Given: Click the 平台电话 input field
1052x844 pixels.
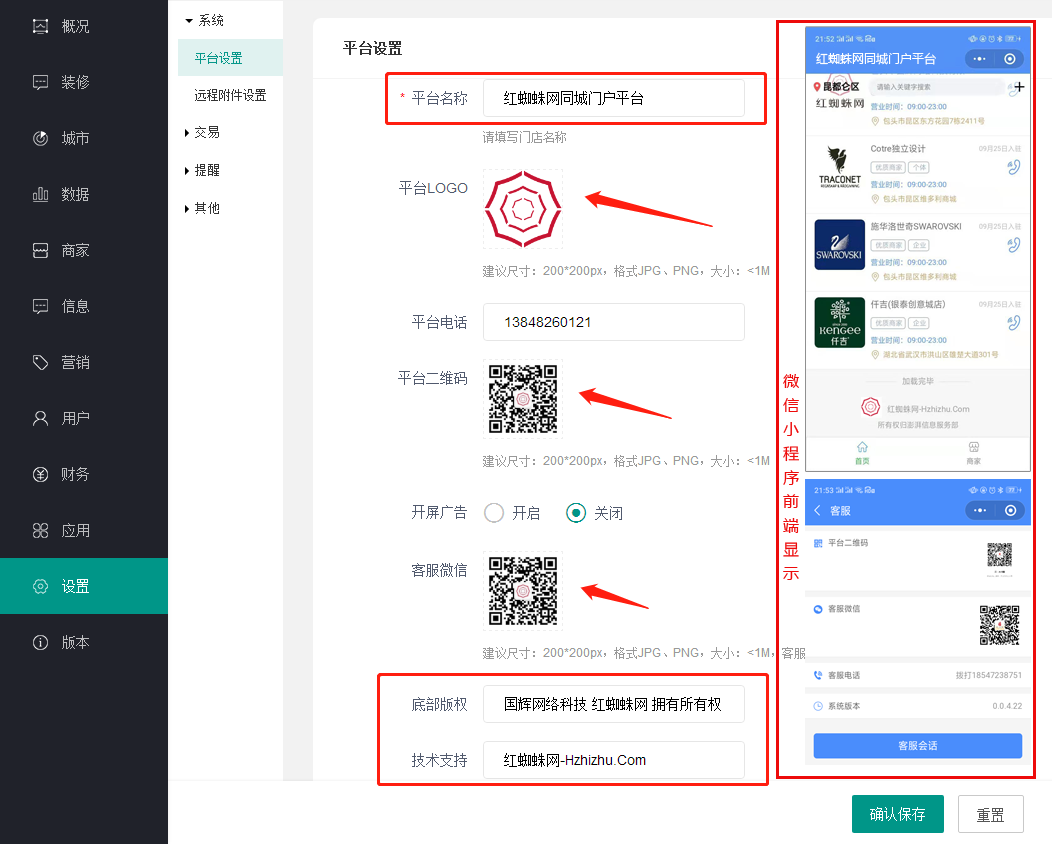Looking at the screenshot, I should [613, 322].
